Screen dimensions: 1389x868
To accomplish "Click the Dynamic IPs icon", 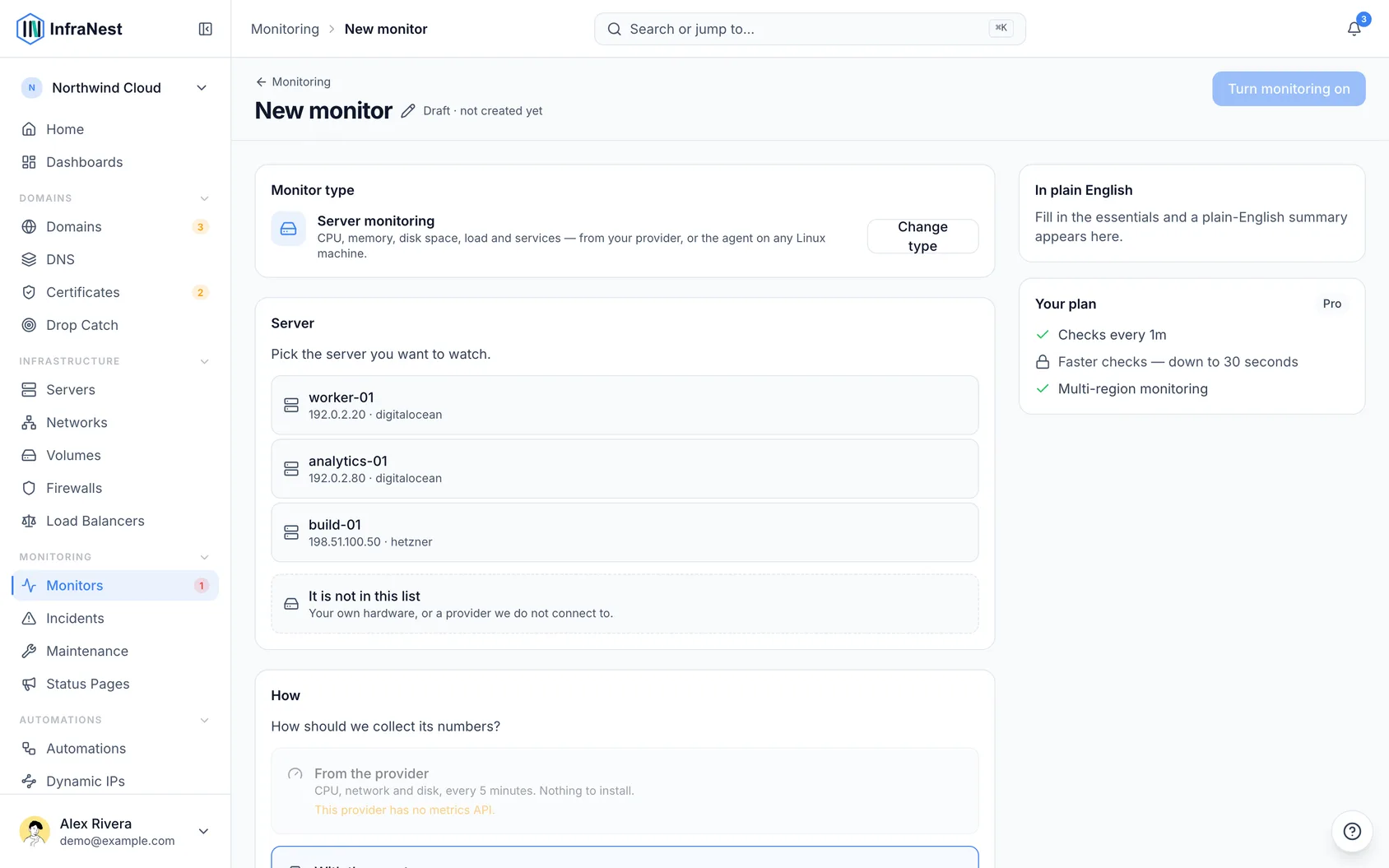I will pyautogui.click(x=29, y=781).
